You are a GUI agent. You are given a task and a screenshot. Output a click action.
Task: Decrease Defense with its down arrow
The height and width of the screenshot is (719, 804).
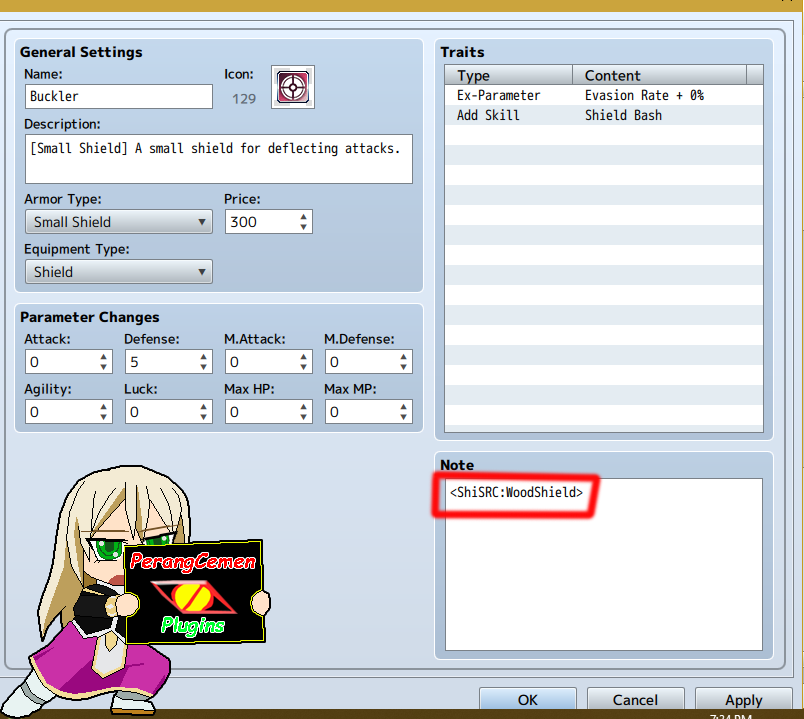(204, 367)
